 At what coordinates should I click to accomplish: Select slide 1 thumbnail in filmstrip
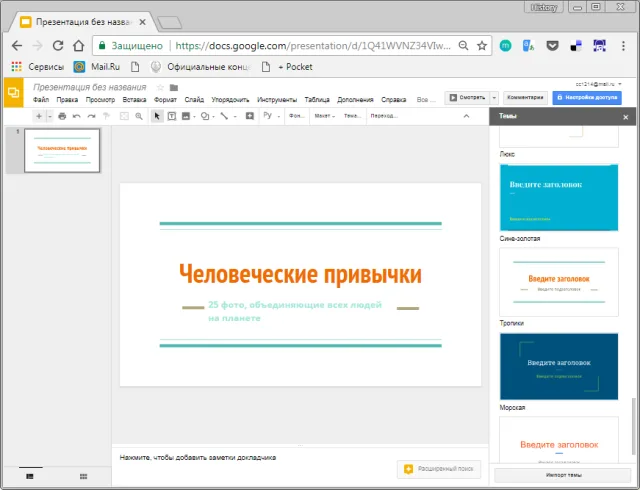[62, 151]
